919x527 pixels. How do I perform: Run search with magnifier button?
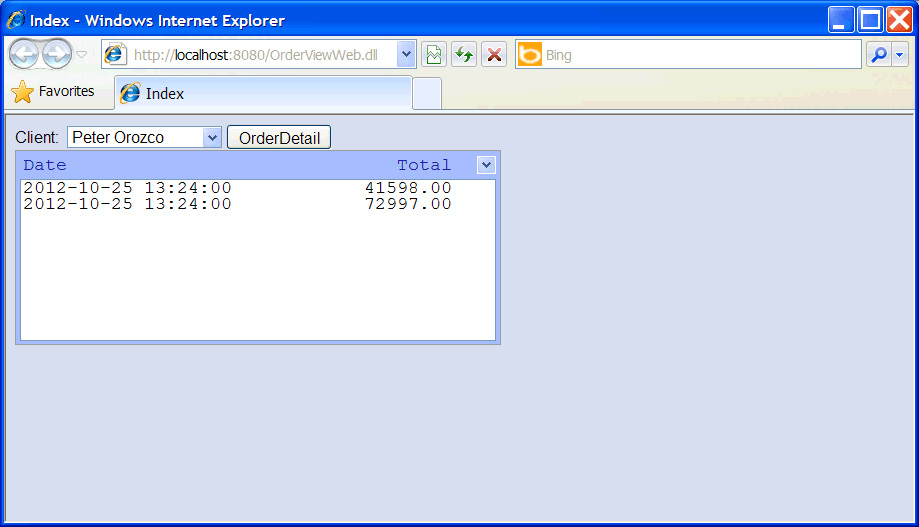pyautogui.click(x=879, y=55)
